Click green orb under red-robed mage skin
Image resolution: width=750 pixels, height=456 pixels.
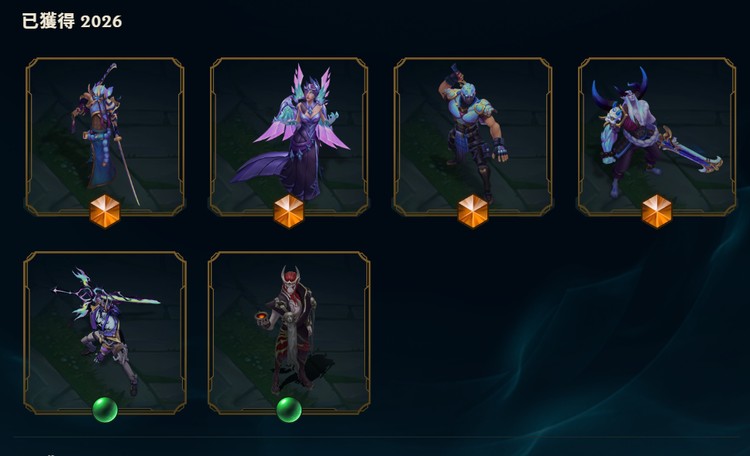point(289,410)
